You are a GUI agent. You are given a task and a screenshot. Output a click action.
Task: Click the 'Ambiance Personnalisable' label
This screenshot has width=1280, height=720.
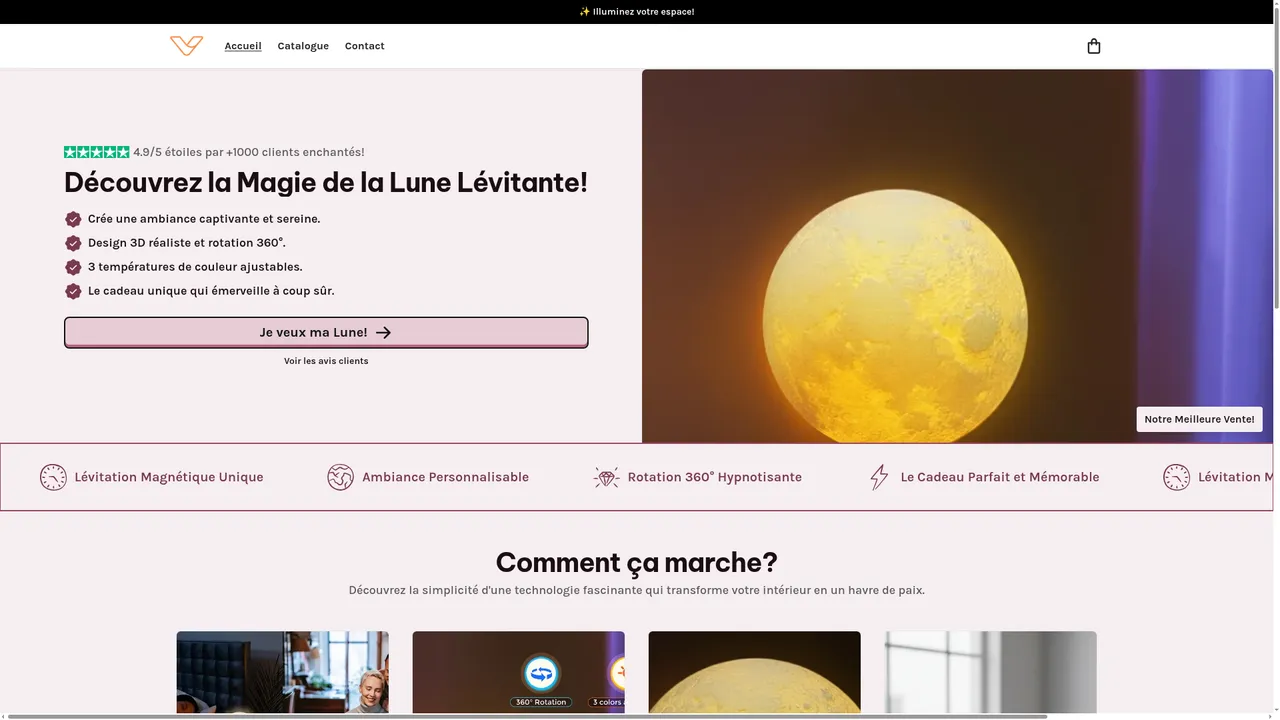[x=445, y=477]
